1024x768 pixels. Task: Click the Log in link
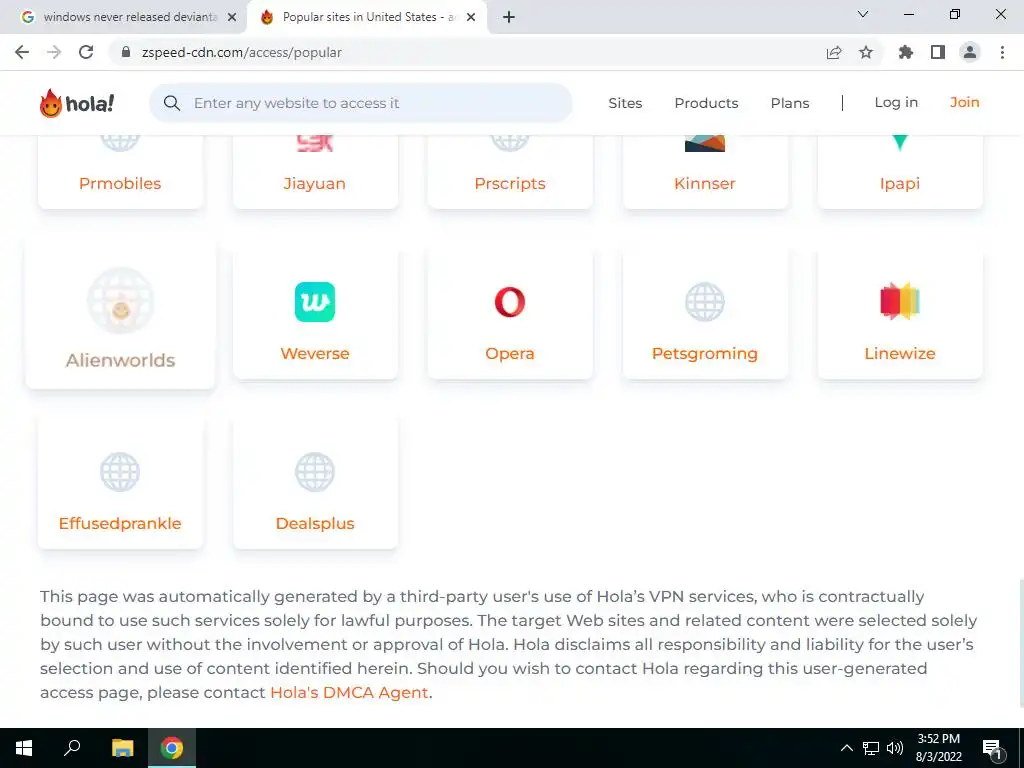[896, 102]
